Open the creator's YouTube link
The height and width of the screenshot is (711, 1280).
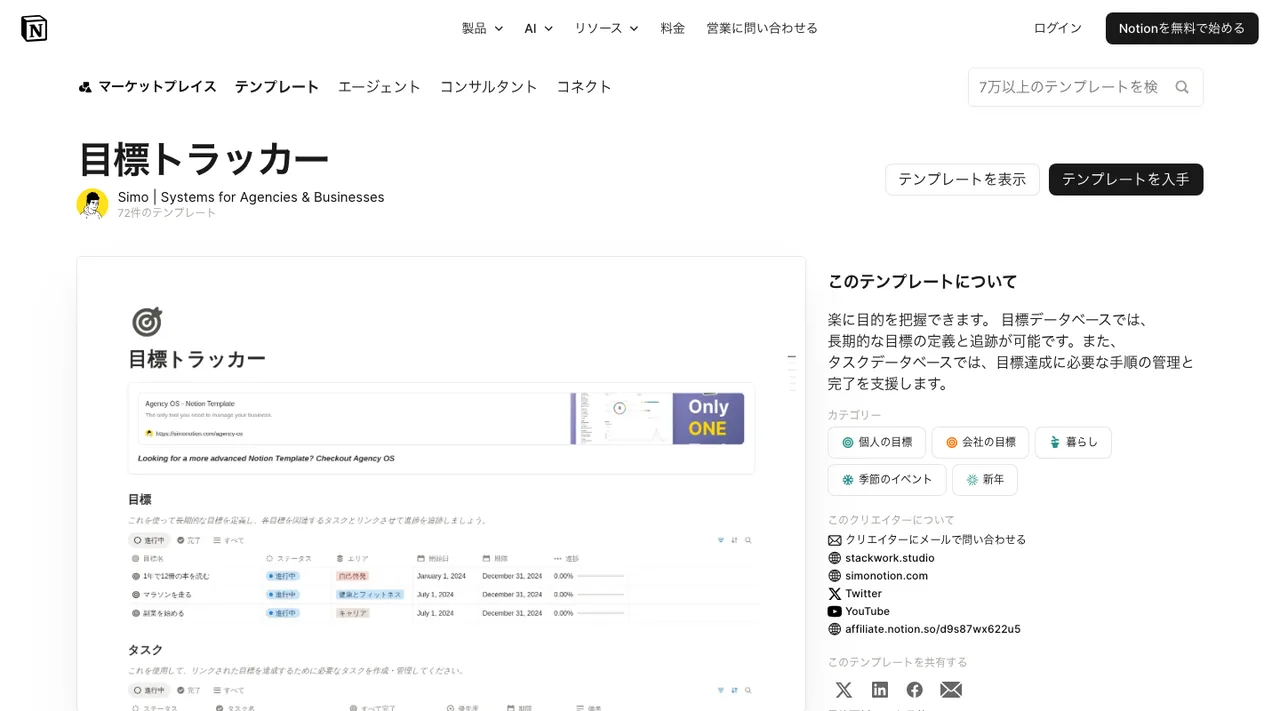(x=867, y=611)
